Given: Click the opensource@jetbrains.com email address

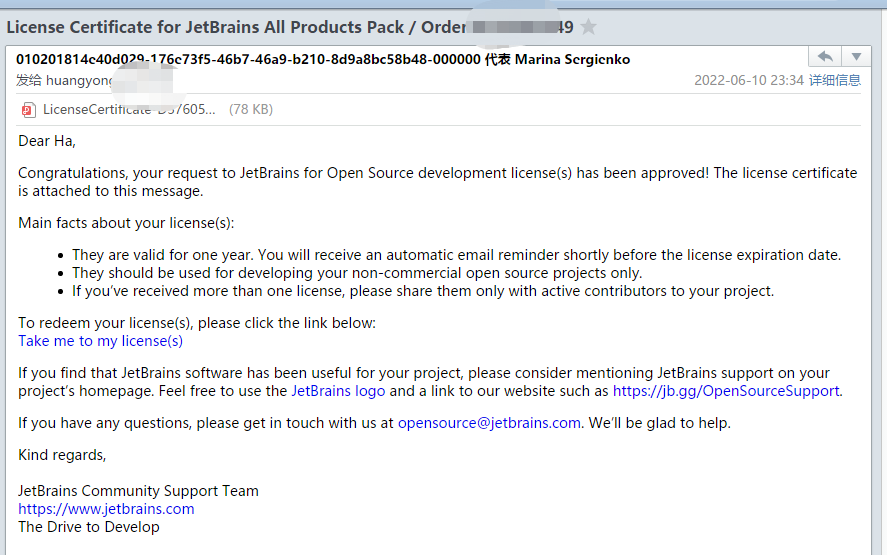Looking at the screenshot, I should click(489, 423).
